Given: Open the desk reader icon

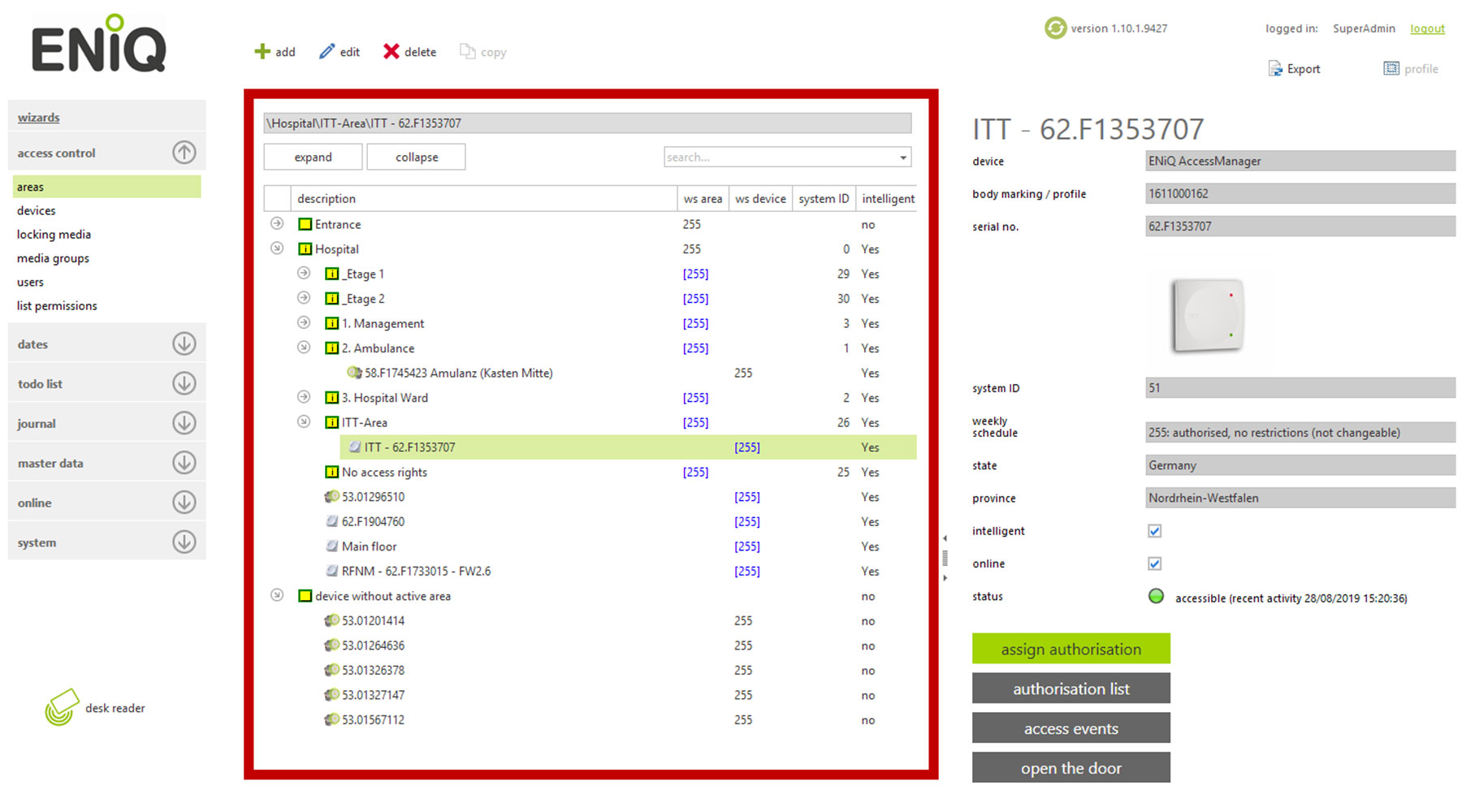Looking at the screenshot, I should [x=62, y=707].
